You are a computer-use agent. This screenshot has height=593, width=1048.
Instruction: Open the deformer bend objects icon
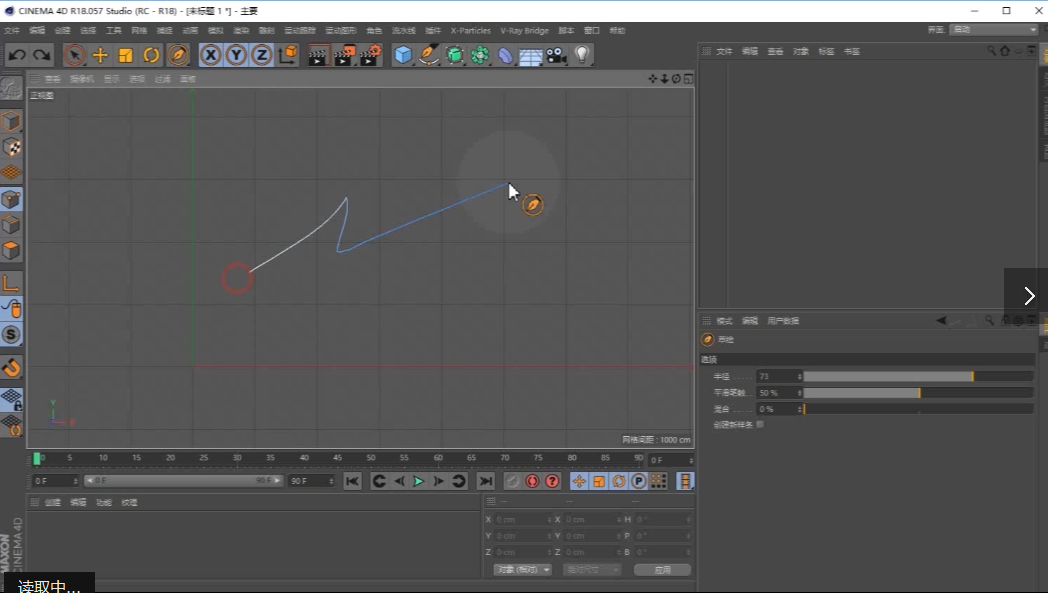(505, 55)
